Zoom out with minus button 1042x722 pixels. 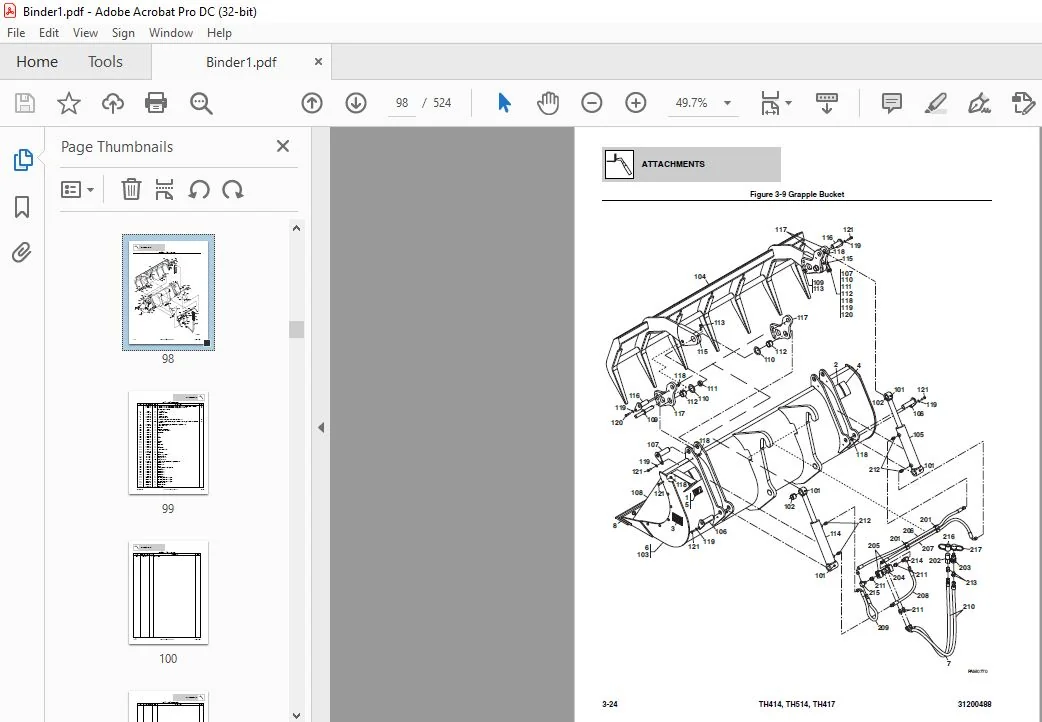pos(591,103)
